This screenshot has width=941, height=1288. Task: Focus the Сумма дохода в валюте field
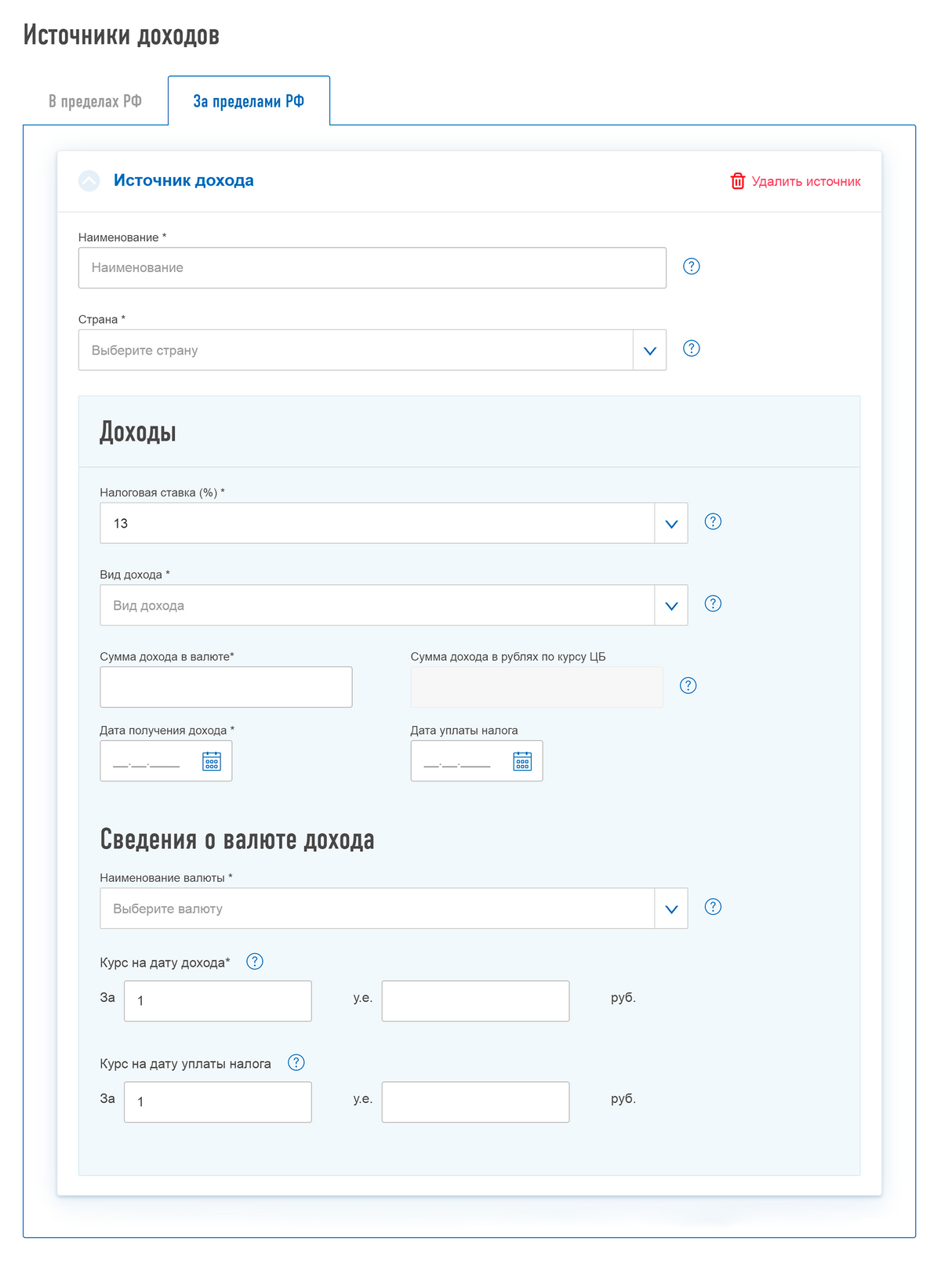click(226, 688)
